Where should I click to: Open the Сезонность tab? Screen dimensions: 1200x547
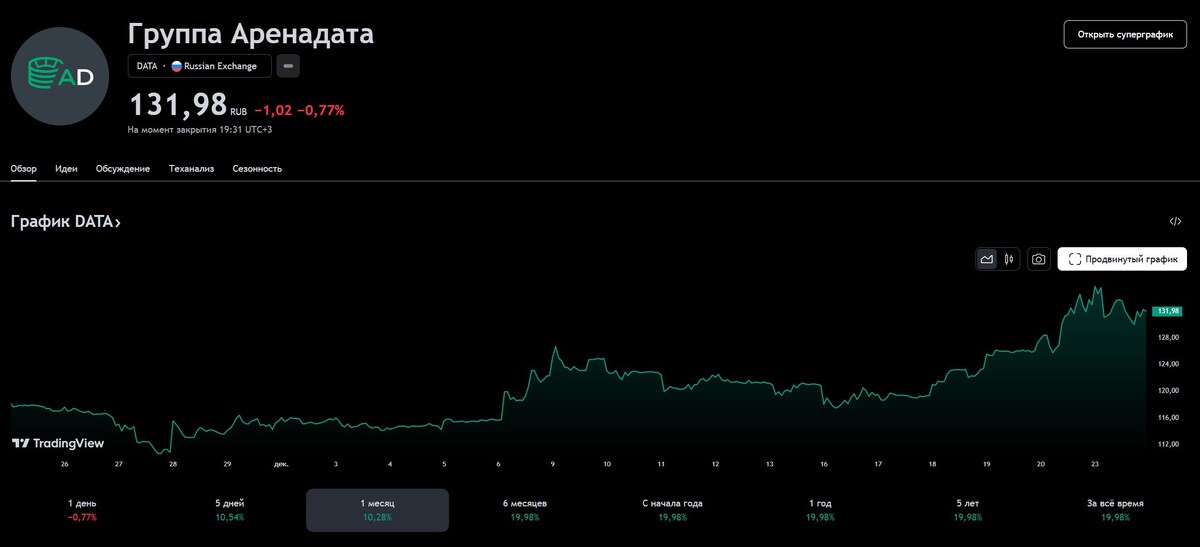(x=257, y=169)
